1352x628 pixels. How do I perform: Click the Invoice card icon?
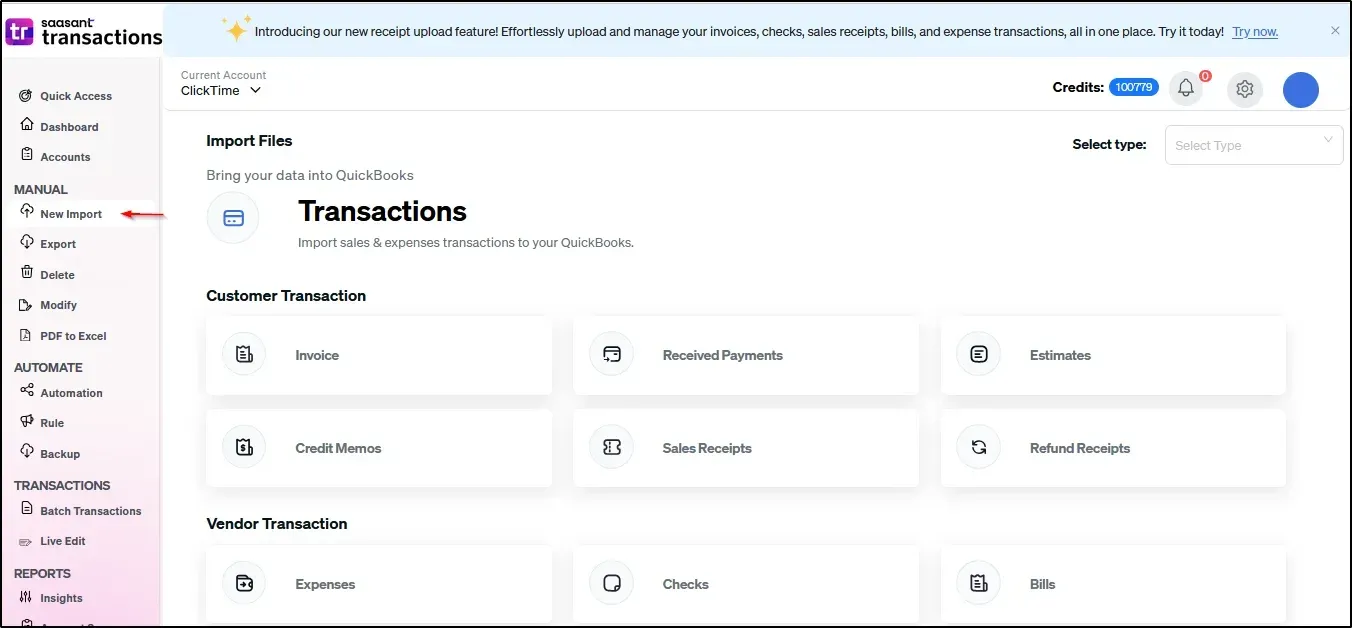point(244,355)
